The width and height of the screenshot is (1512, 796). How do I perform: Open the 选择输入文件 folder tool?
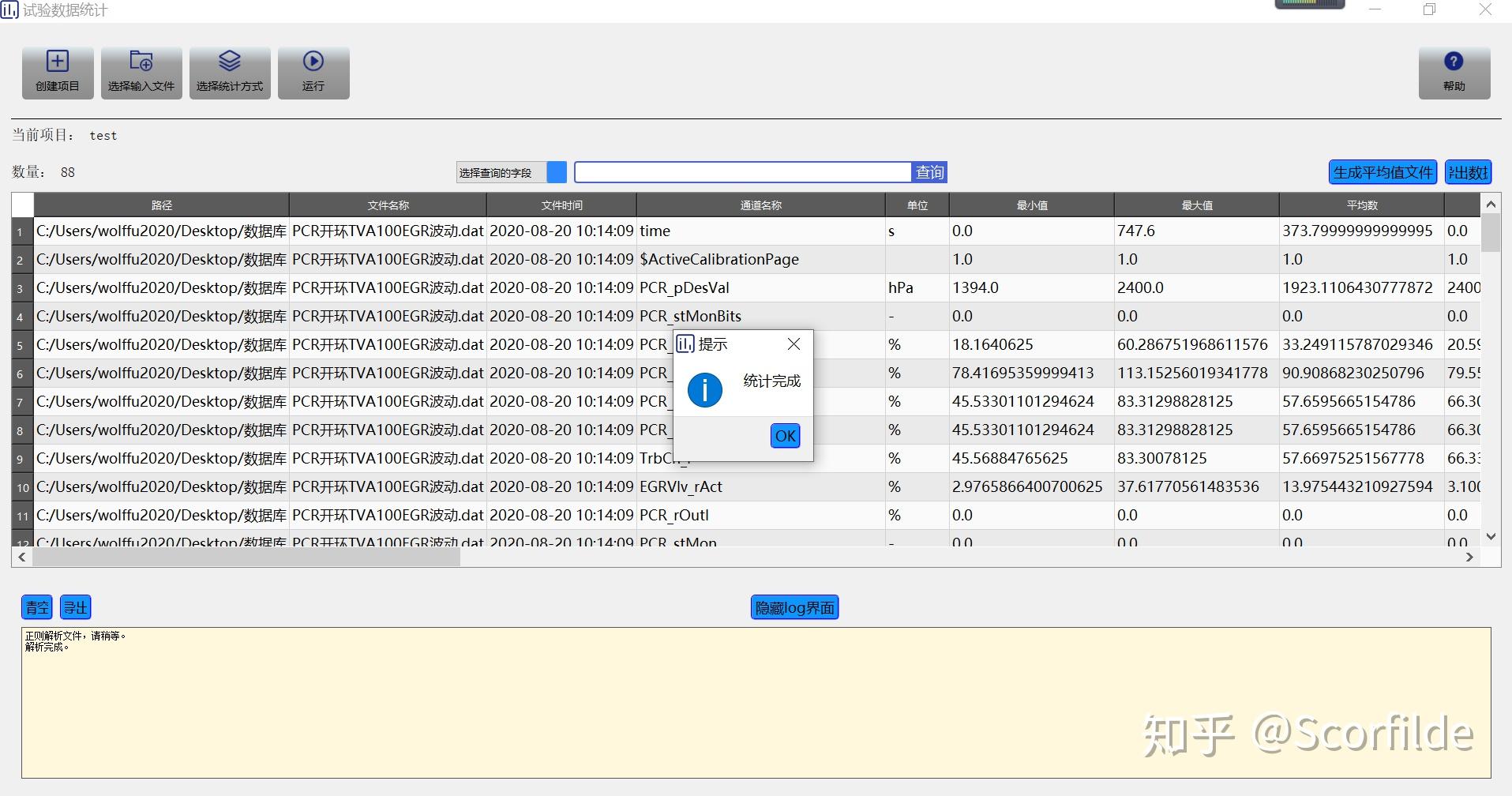141,73
